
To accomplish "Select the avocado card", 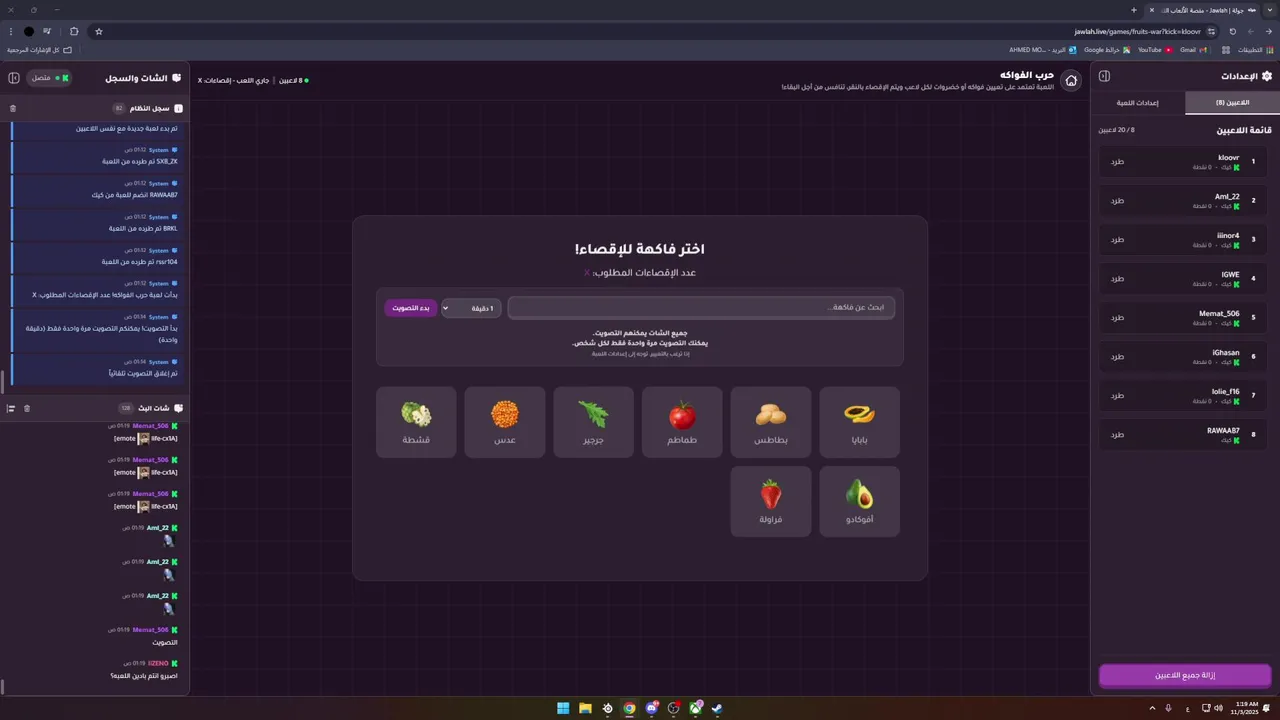I will pyautogui.click(x=860, y=501).
